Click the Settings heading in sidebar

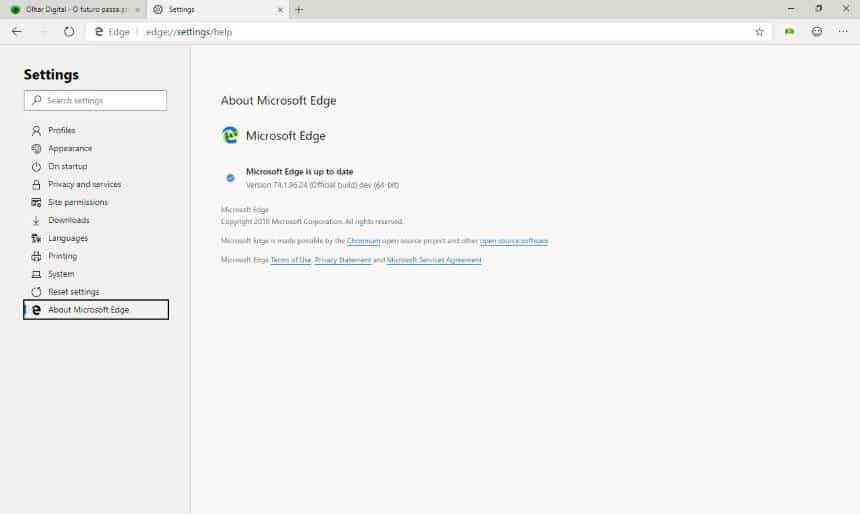pyautogui.click(x=51, y=75)
